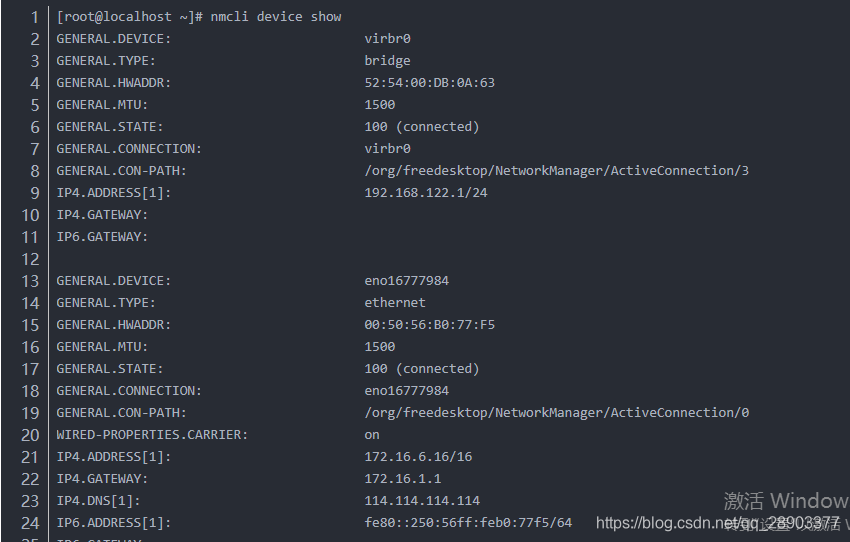Image resolution: width=850 pixels, height=542 pixels.
Task: Click the bridge type value
Action: click(x=387, y=61)
